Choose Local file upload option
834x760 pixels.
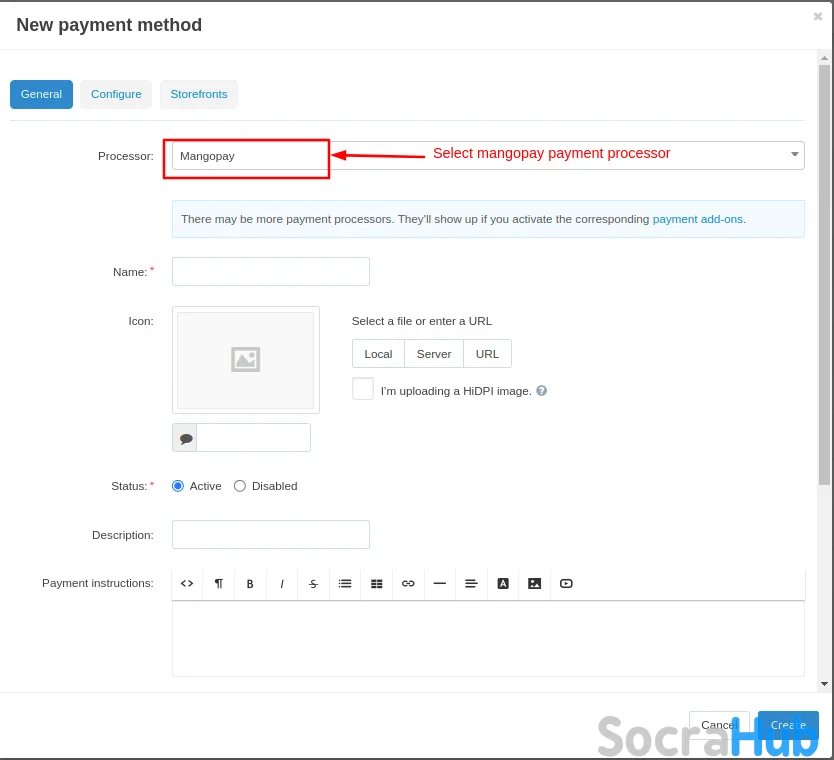[378, 354]
